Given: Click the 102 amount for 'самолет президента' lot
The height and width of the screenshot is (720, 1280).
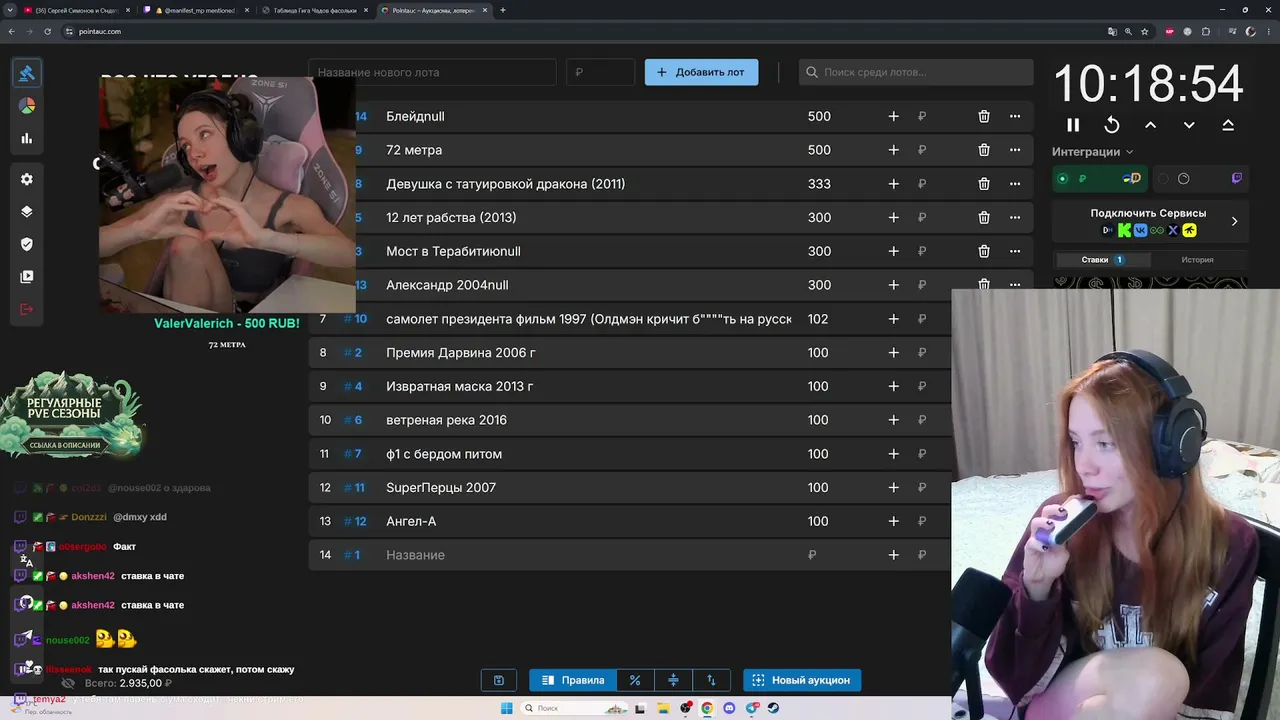Looking at the screenshot, I should pos(818,319).
